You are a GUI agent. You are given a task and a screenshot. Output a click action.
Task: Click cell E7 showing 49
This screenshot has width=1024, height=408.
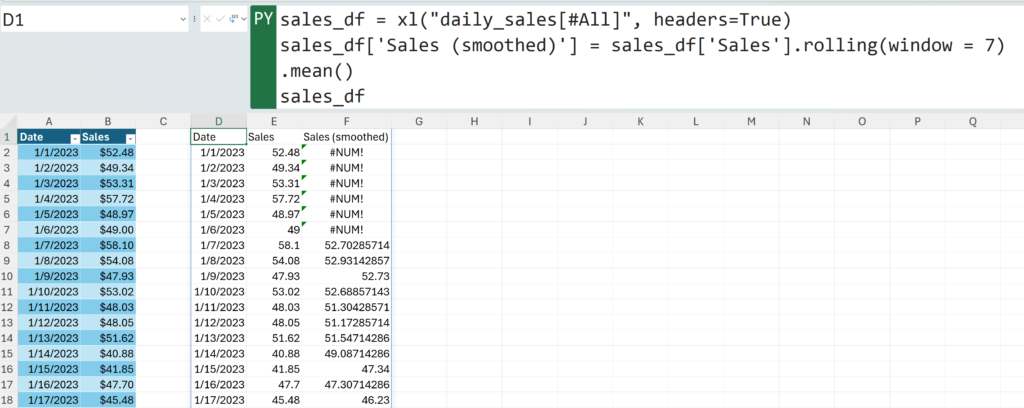[274, 229]
